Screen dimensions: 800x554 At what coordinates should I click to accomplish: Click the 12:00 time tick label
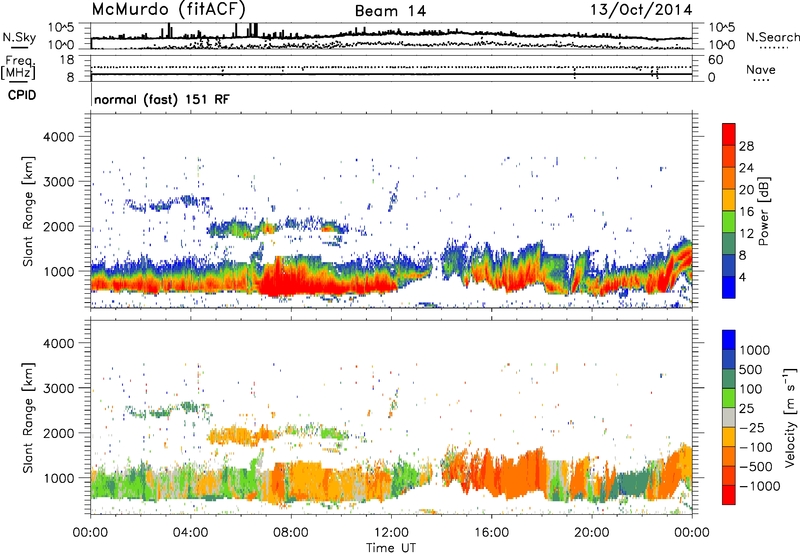(x=391, y=533)
